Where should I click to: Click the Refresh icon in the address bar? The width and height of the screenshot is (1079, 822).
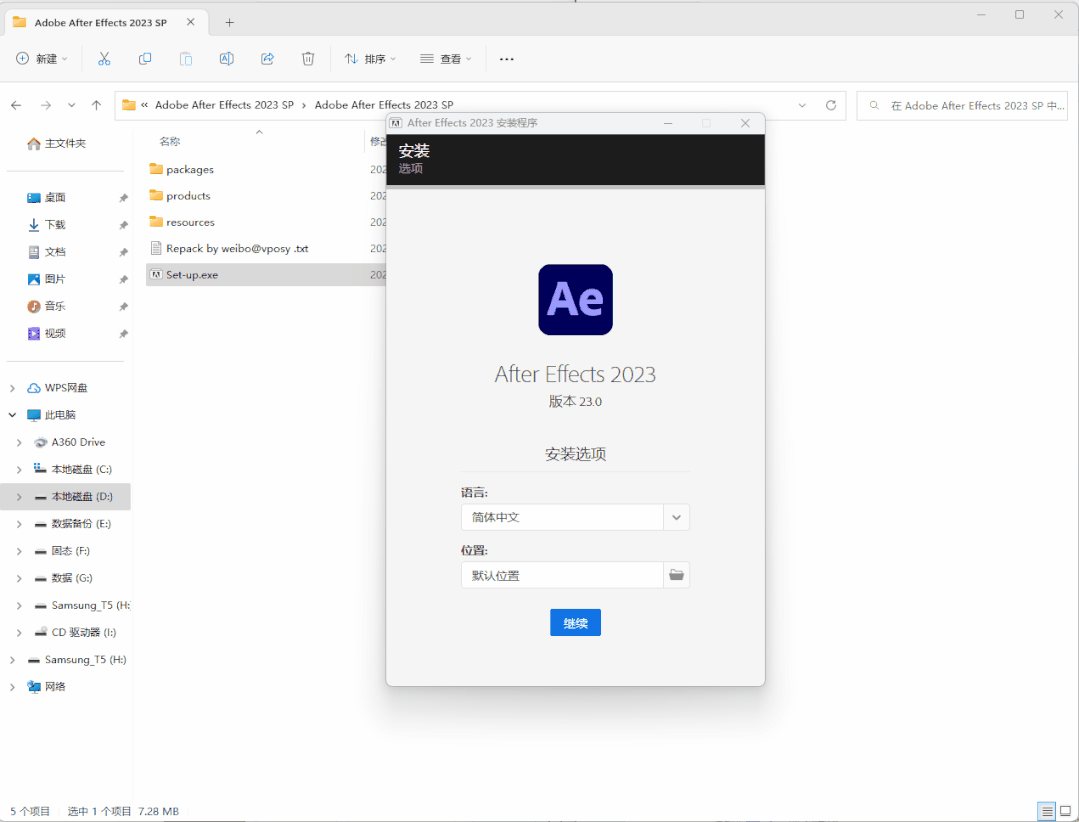pos(830,105)
